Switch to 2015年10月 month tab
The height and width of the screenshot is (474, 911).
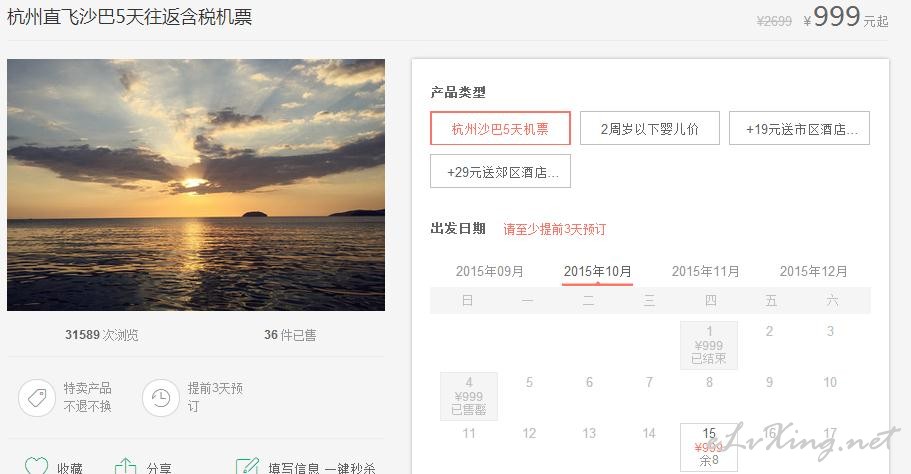pyautogui.click(x=597, y=272)
